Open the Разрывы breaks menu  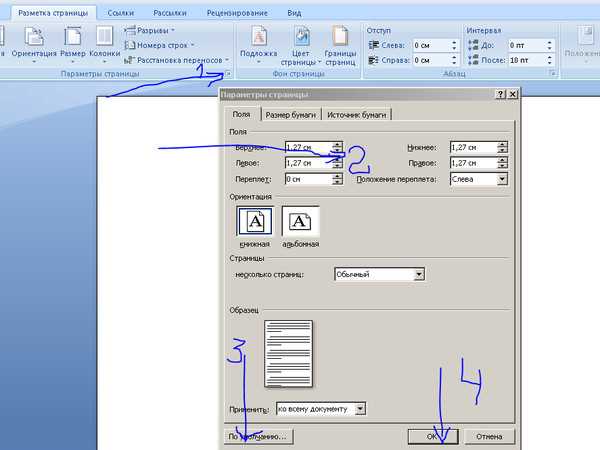[150, 30]
